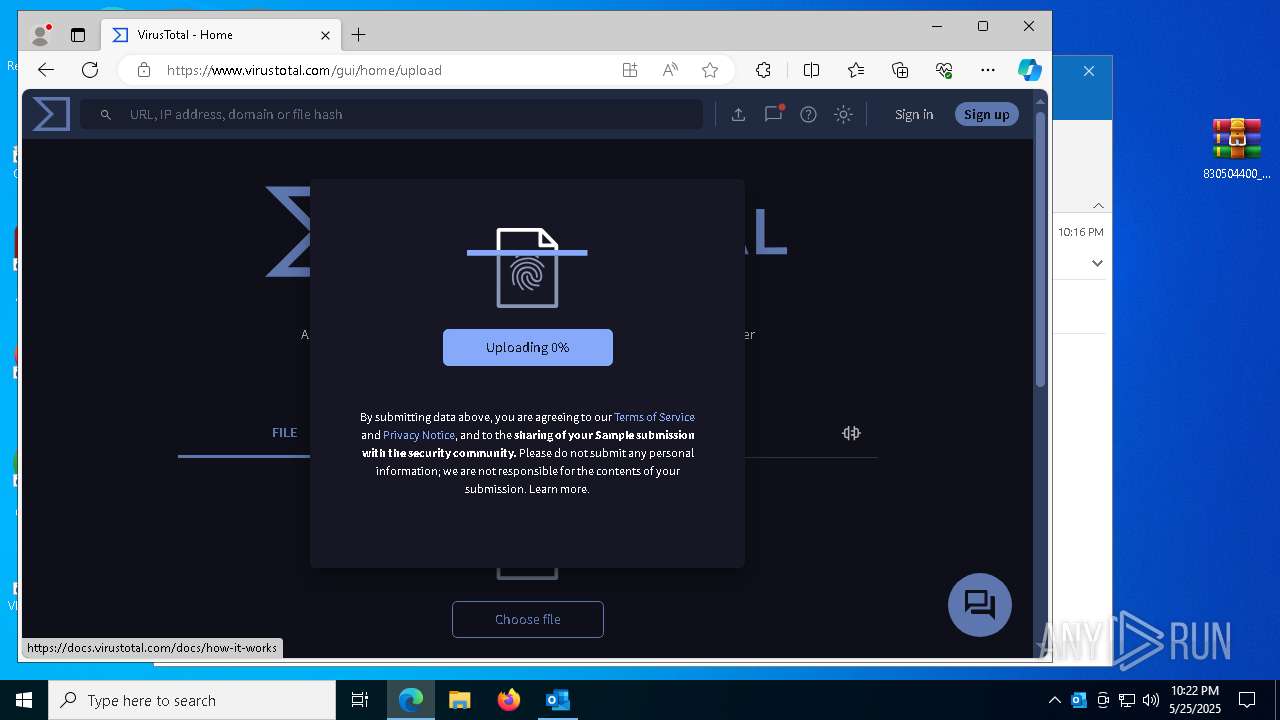Add page to favorites star

(x=710, y=70)
